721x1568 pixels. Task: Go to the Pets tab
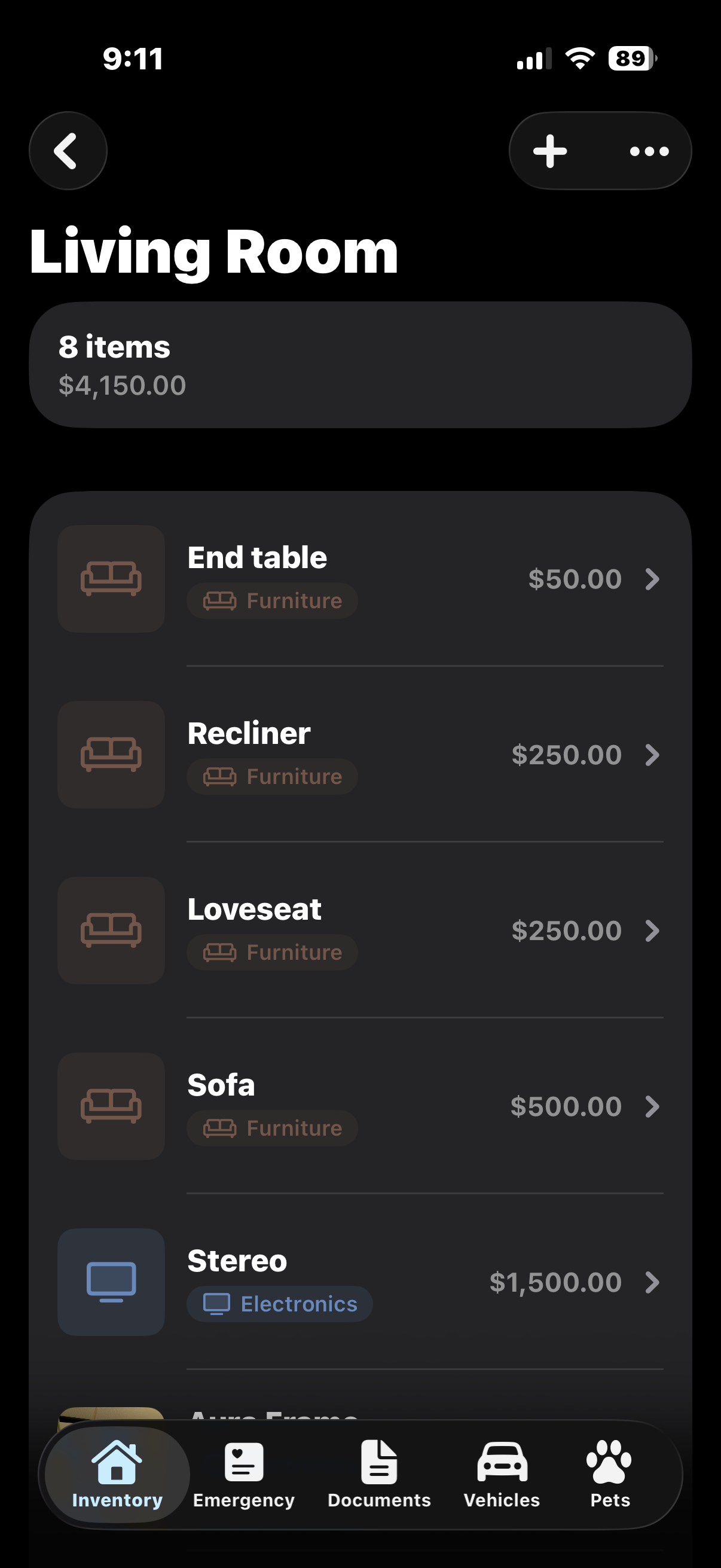[x=610, y=1474]
